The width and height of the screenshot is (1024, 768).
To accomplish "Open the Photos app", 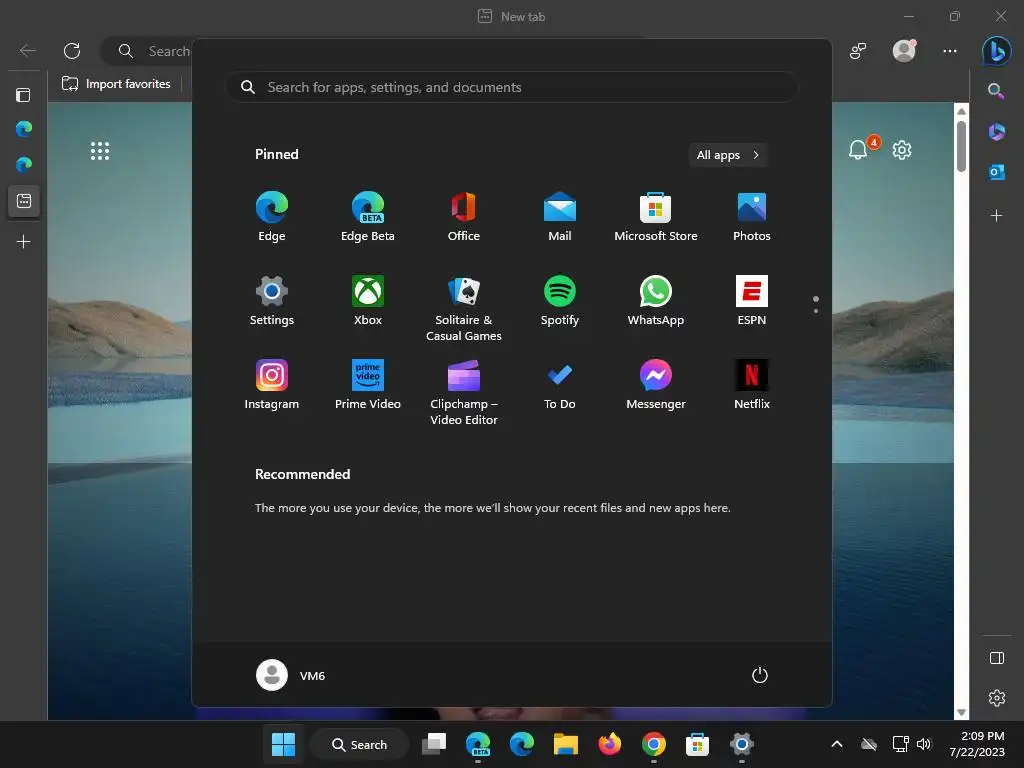I will pos(752,217).
